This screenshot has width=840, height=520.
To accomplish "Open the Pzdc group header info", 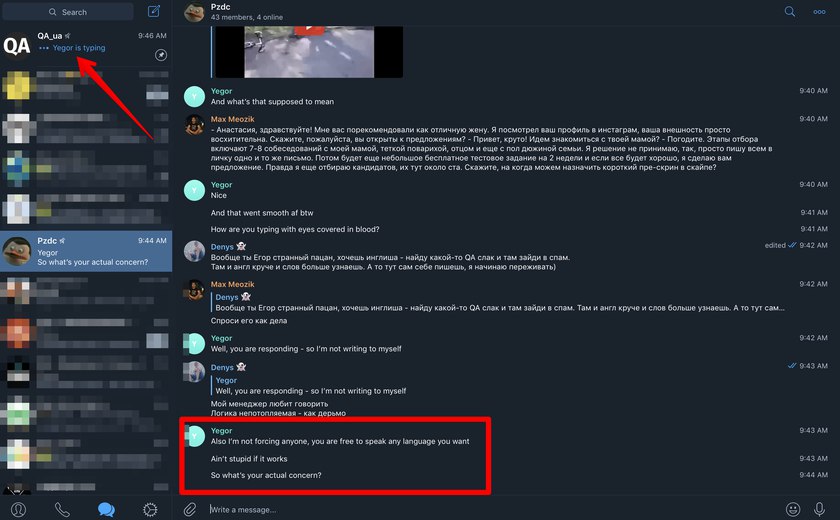I will click(247, 11).
